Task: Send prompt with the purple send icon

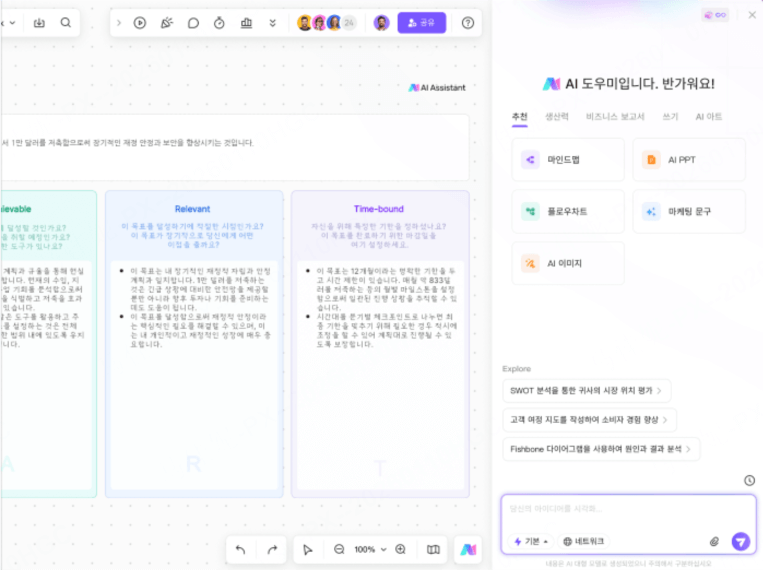Action: pyautogui.click(x=741, y=541)
